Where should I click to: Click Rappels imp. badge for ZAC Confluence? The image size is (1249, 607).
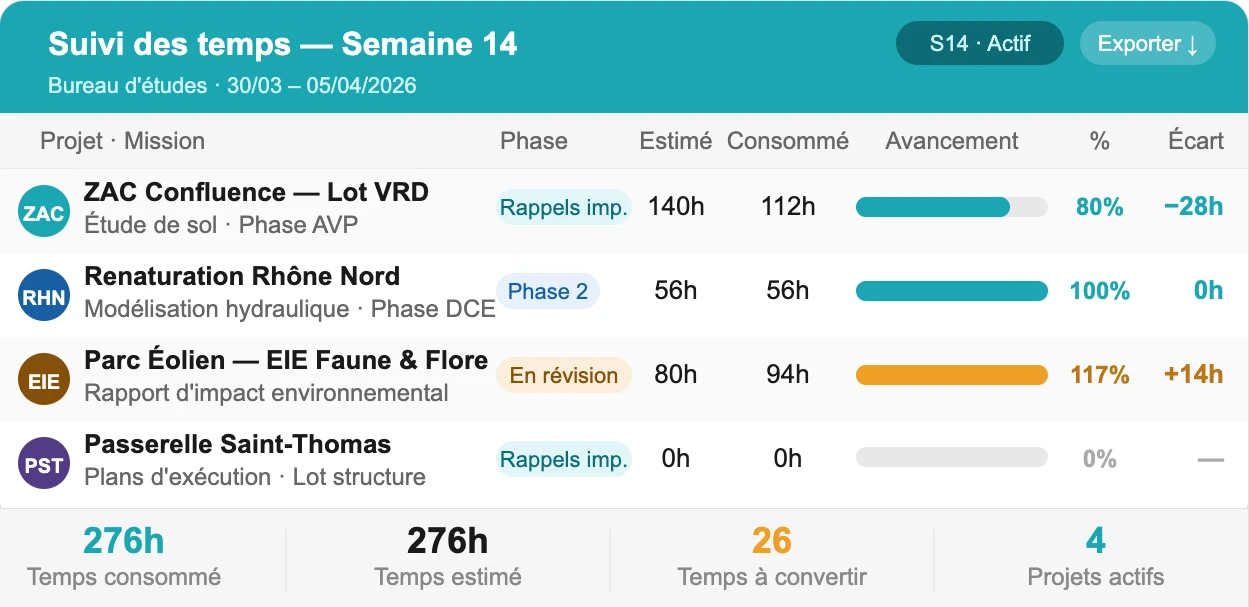point(564,207)
